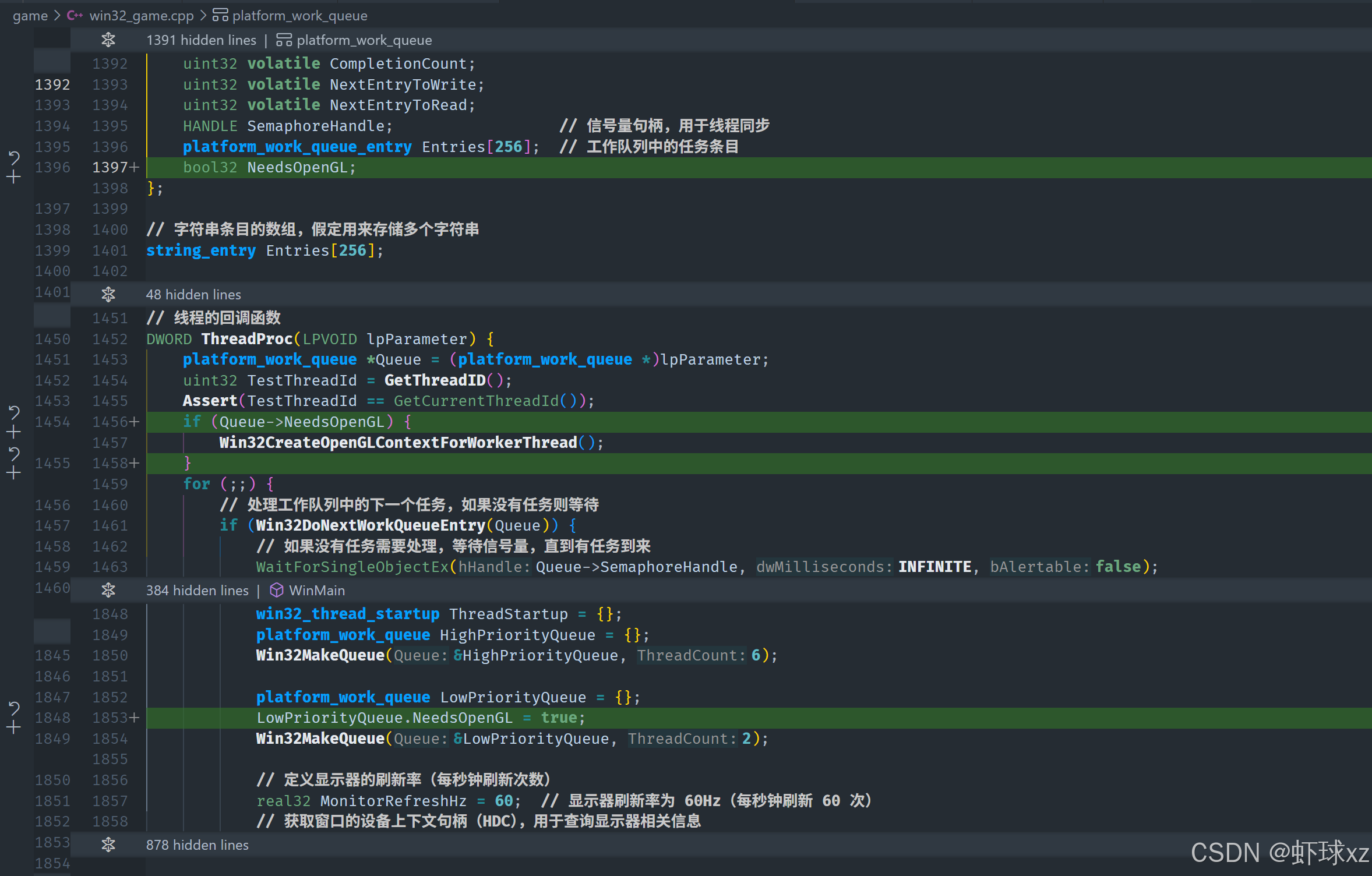
Task: Open the game folder breadcrumb
Action: [x=30, y=16]
